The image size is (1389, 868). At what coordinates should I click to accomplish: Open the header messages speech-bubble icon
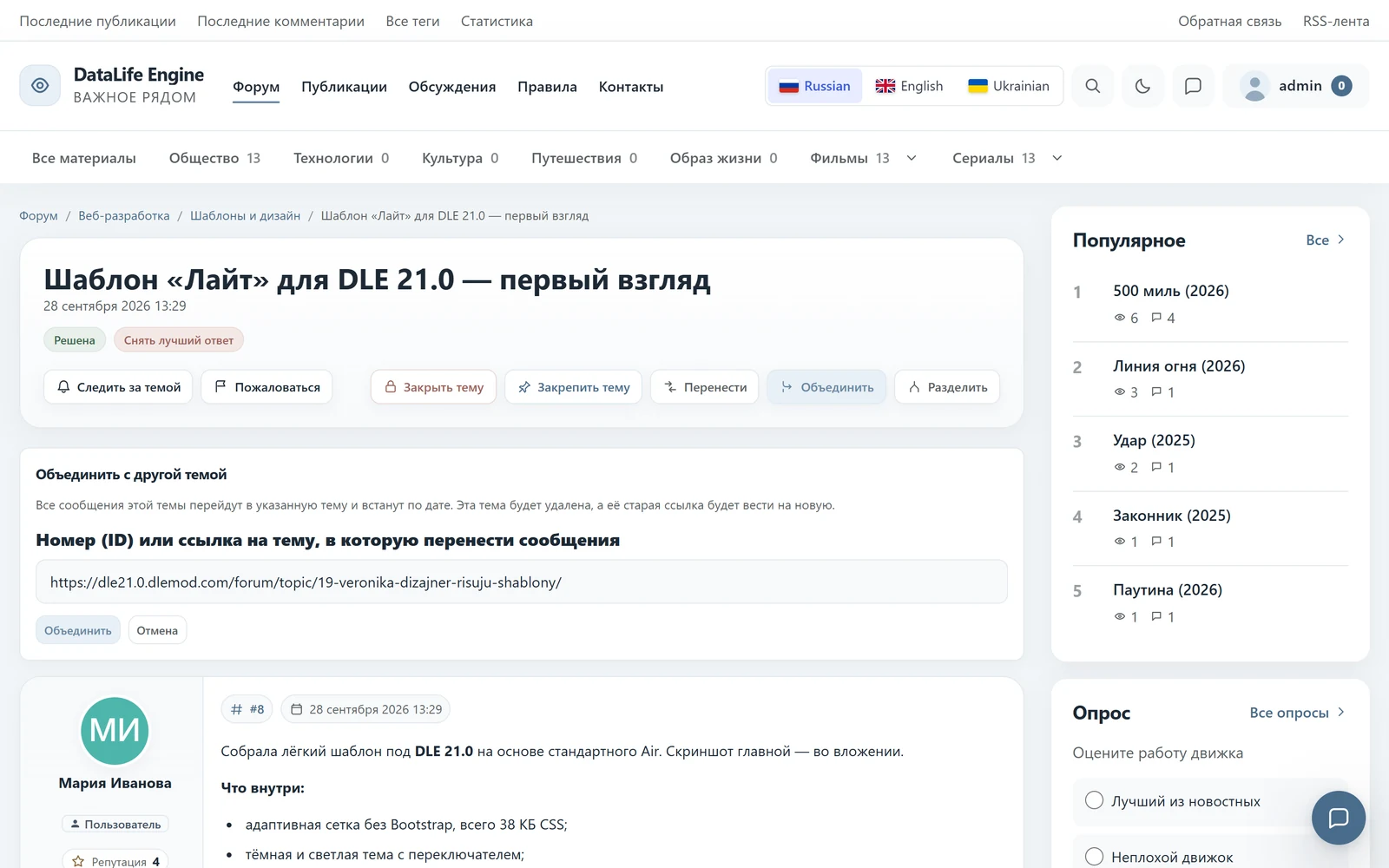pos(1193,86)
